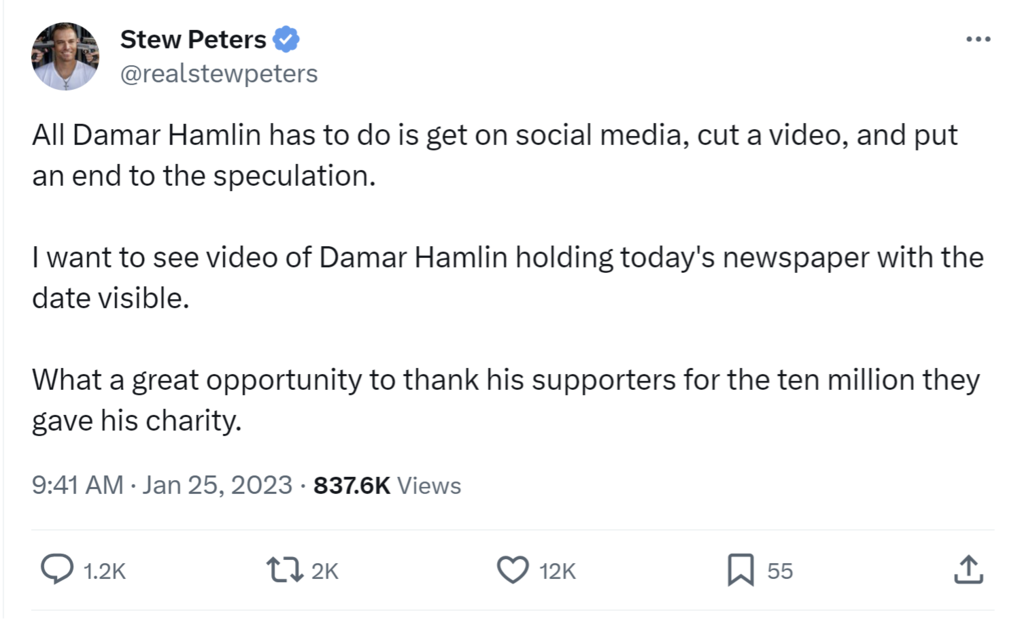This screenshot has width=1020, height=619.
Task: Open the three-dot more options menu
Action: coord(978,40)
